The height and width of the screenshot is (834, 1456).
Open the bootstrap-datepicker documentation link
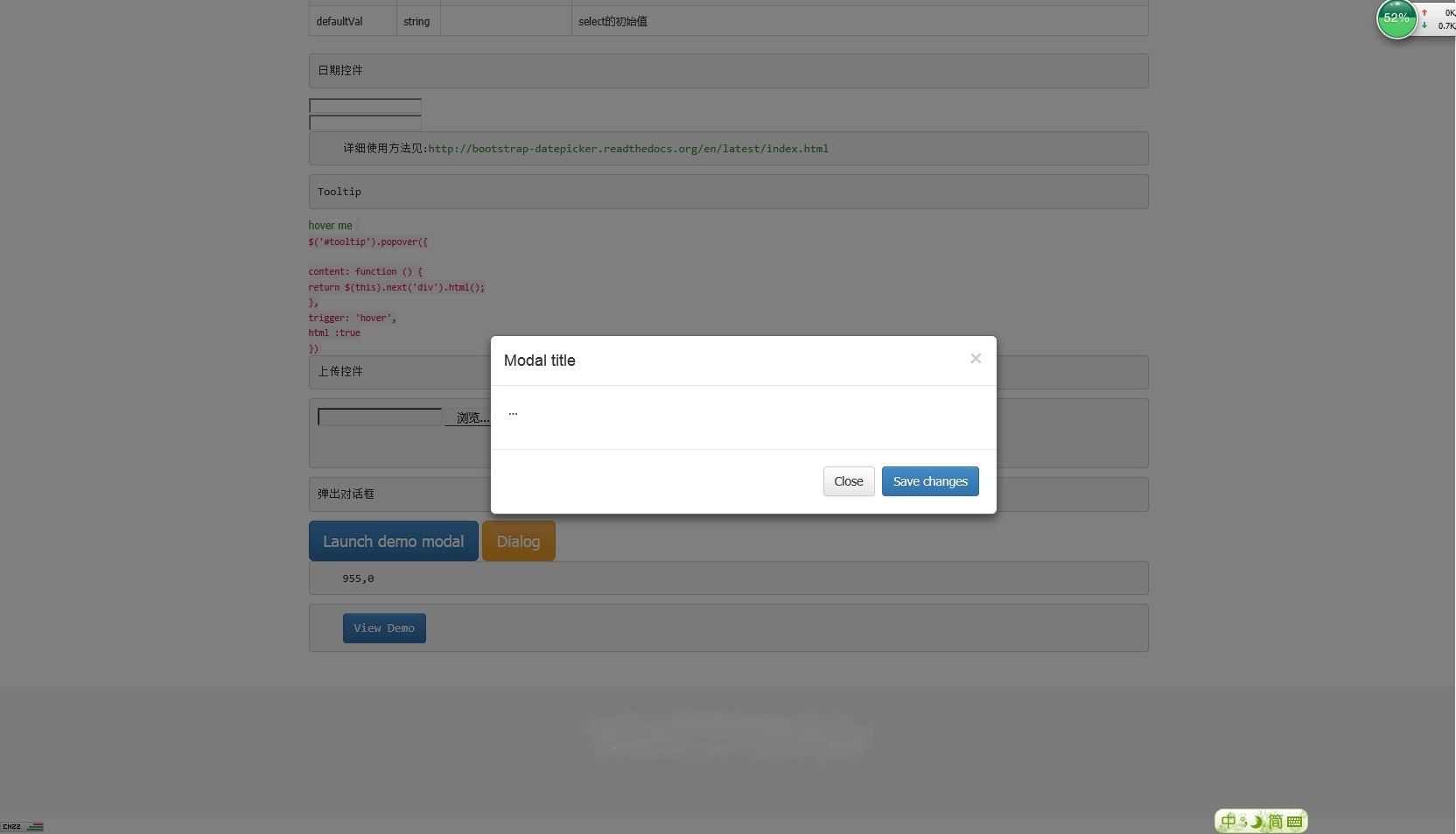tap(627, 149)
